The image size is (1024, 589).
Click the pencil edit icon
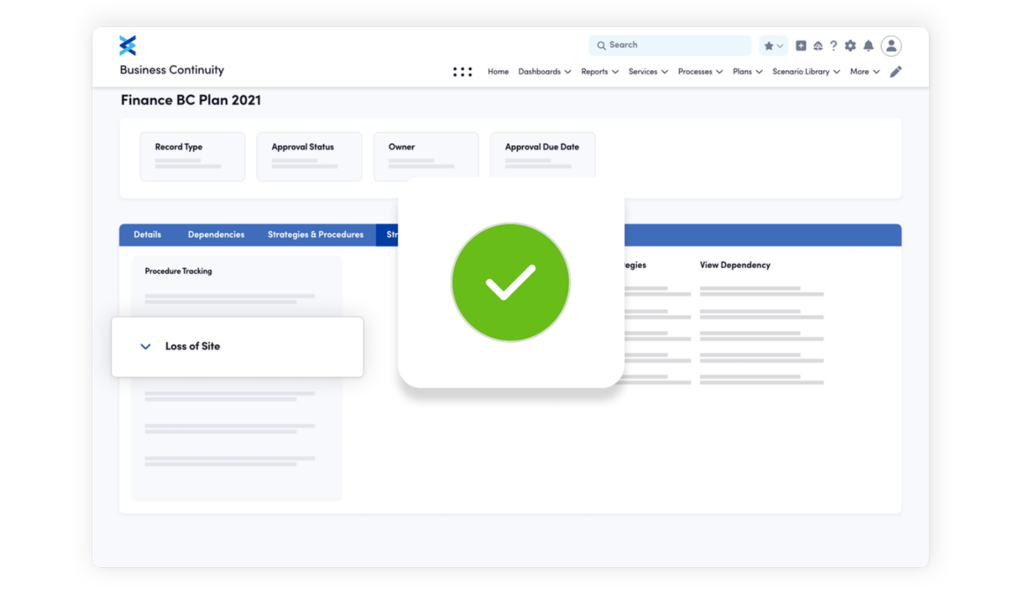pos(896,72)
